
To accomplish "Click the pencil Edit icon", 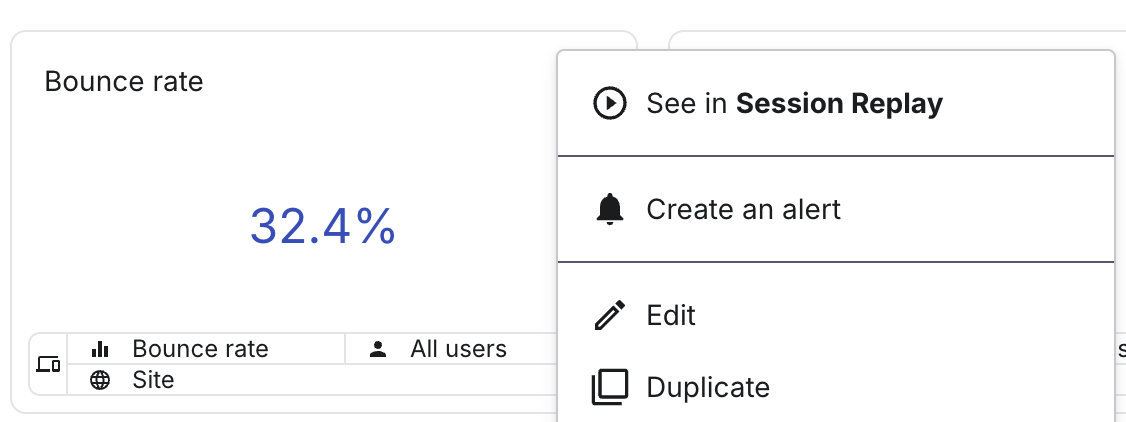I will [x=610, y=314].
